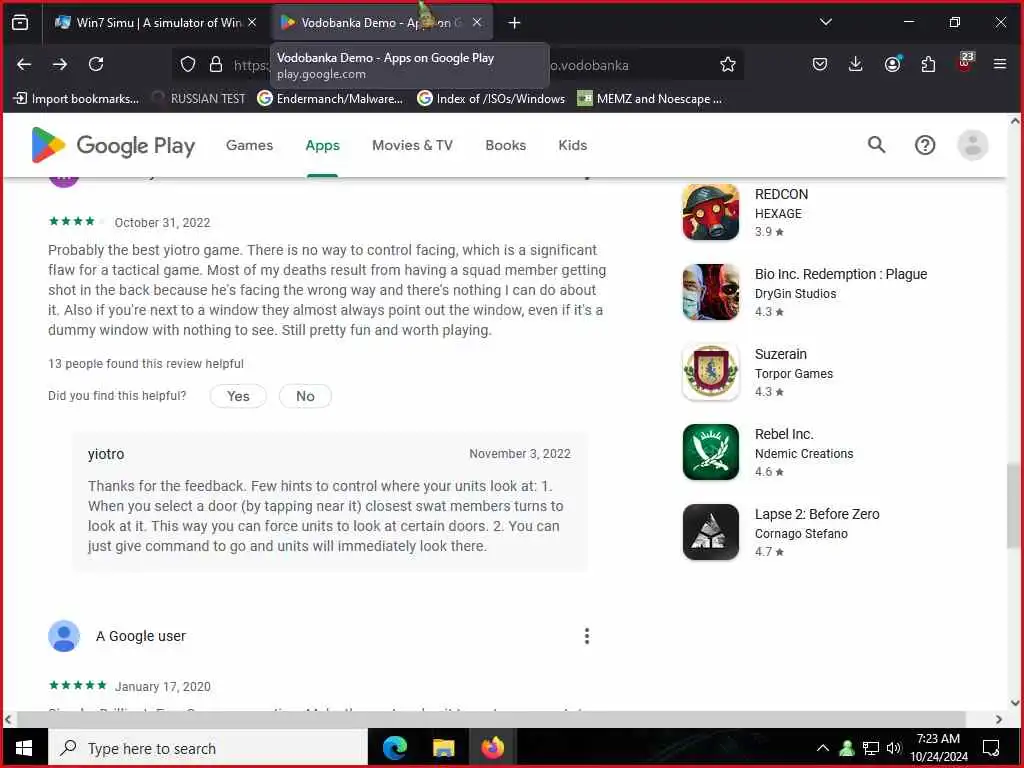Open the Rebel Inc. title link

784,434
